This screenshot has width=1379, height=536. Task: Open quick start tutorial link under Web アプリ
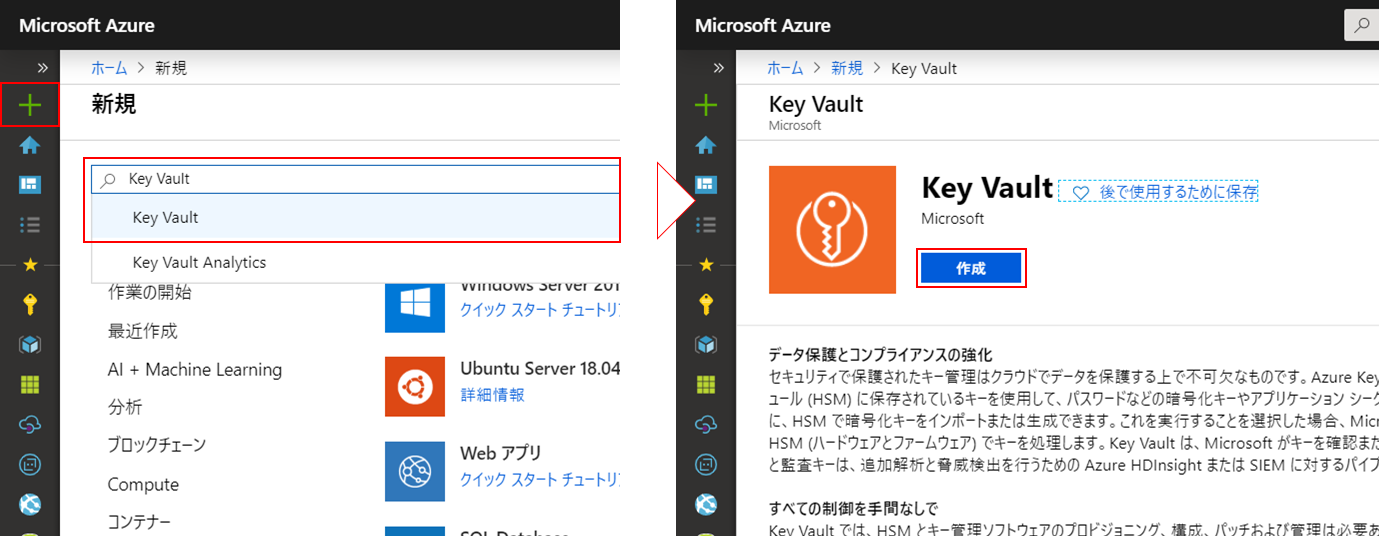[540, 479]
